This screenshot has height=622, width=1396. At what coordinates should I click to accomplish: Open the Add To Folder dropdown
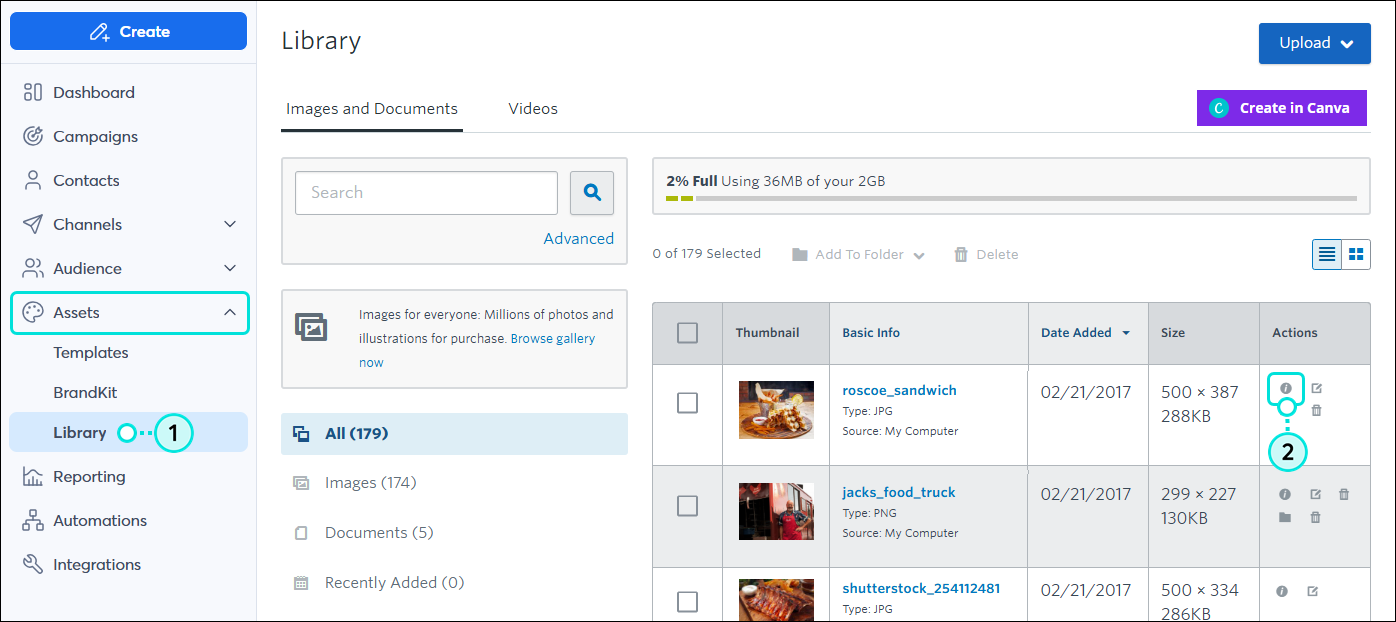(859, 255)
